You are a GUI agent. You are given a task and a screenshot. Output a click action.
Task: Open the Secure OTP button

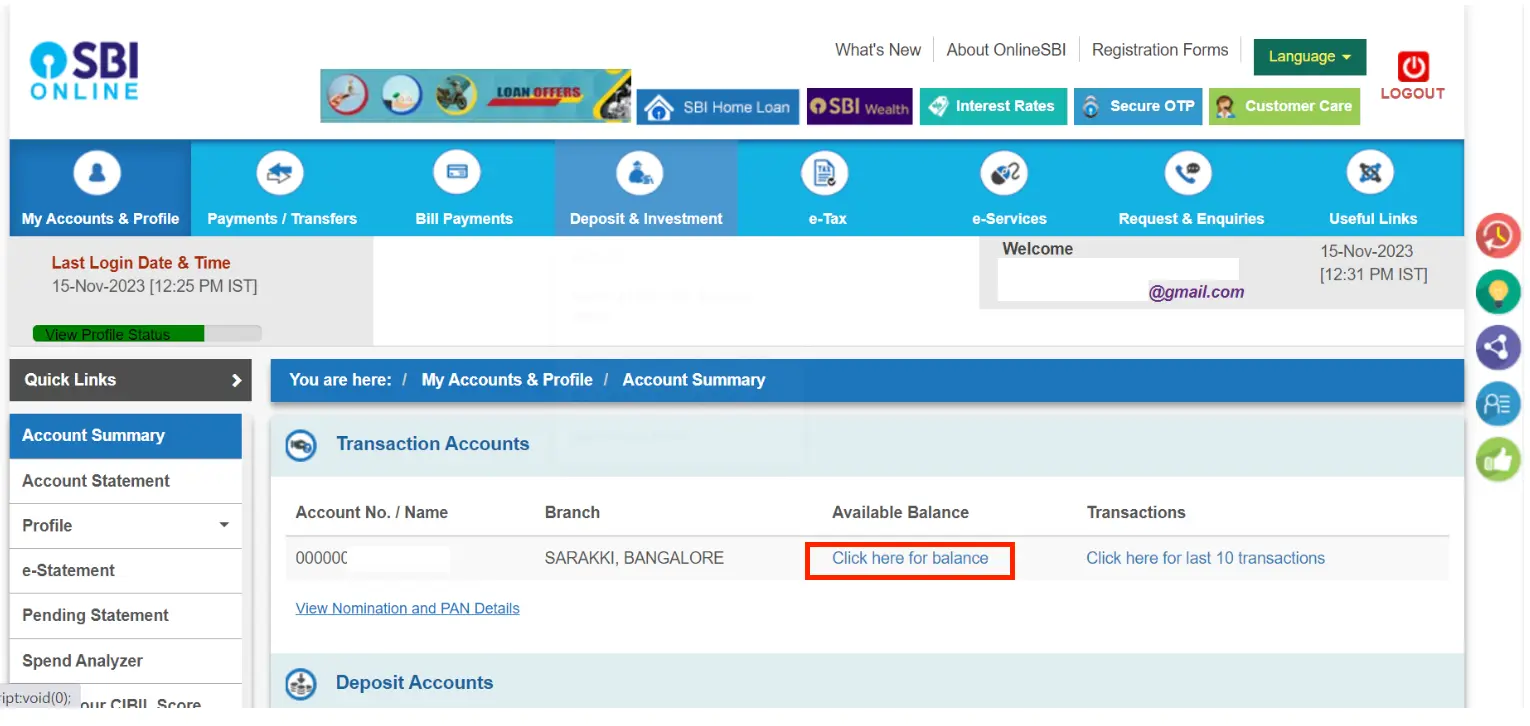pyautogui.click(x=1138, y=107)
